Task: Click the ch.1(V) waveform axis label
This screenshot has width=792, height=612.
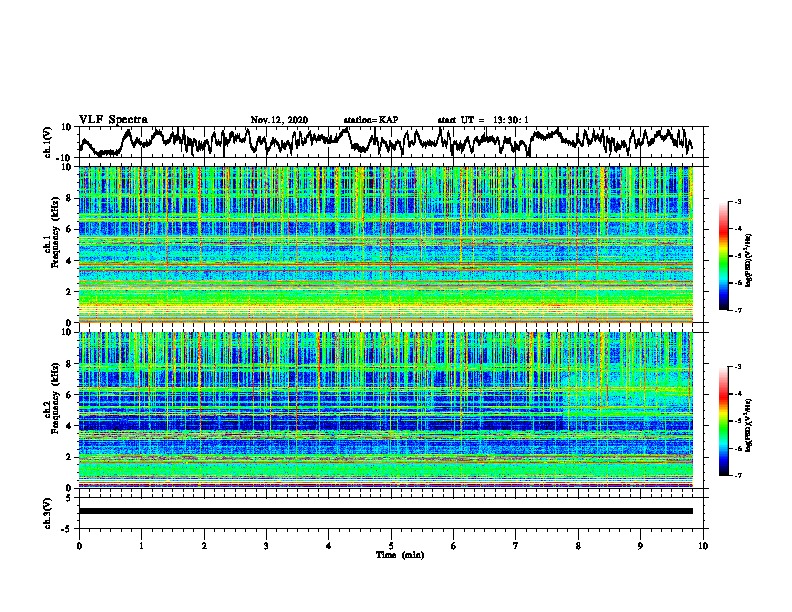Action: pos(48,142)
